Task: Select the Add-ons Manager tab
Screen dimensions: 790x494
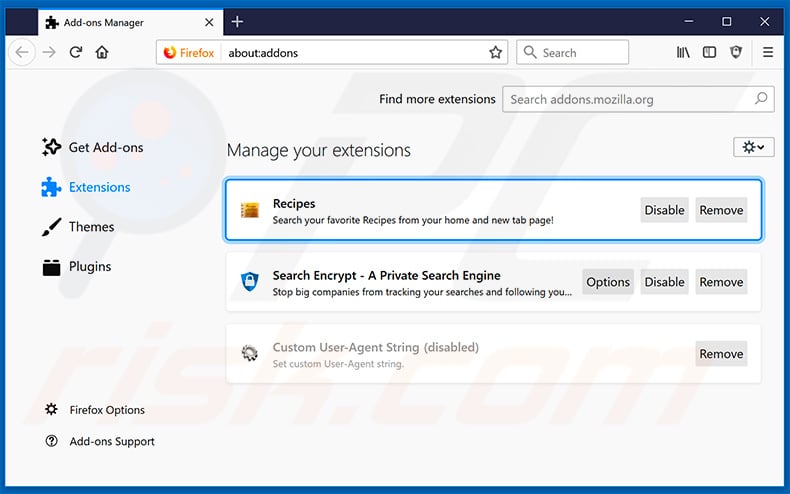Action: pos(130,22)
